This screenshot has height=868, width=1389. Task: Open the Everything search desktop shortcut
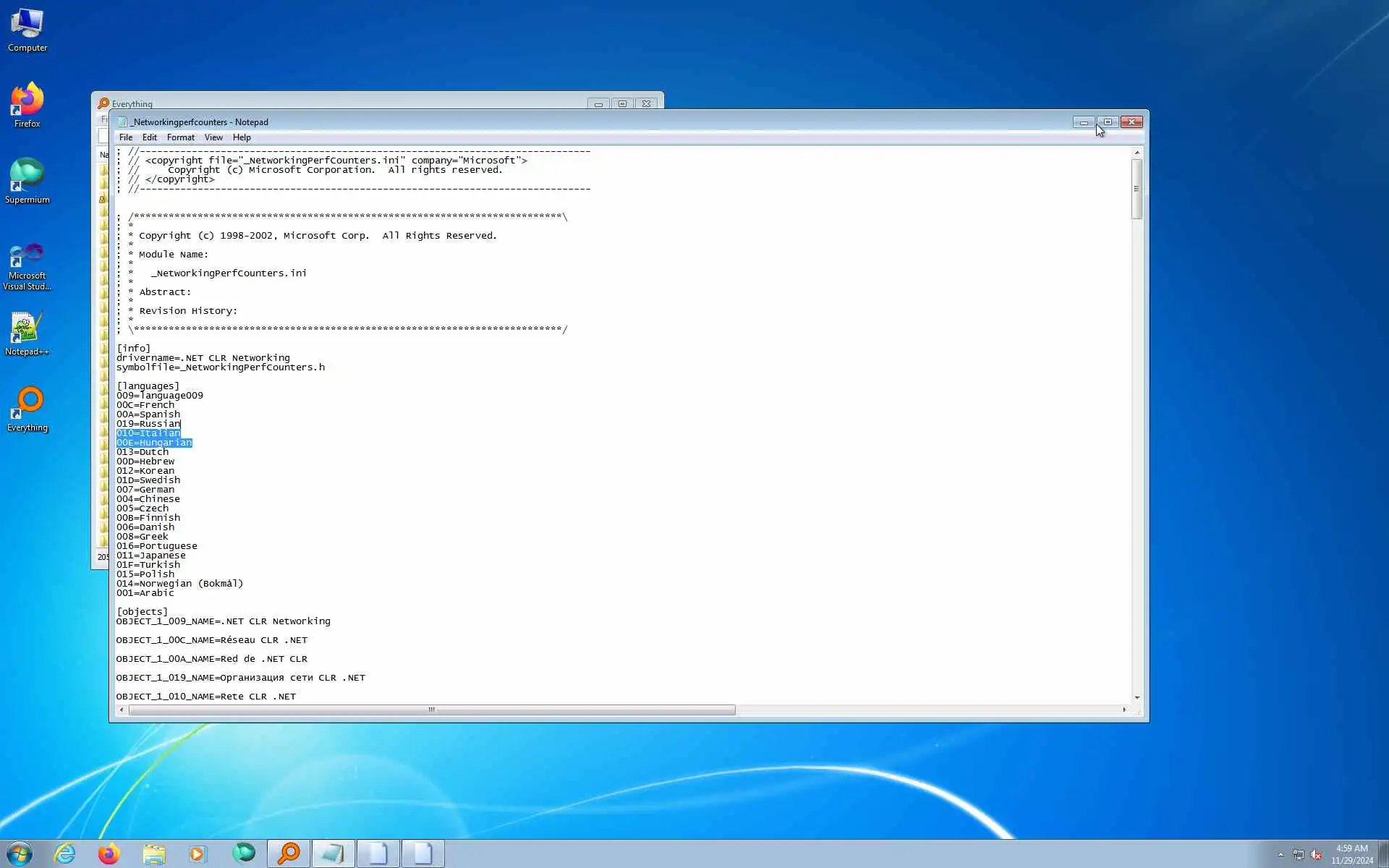27,409
